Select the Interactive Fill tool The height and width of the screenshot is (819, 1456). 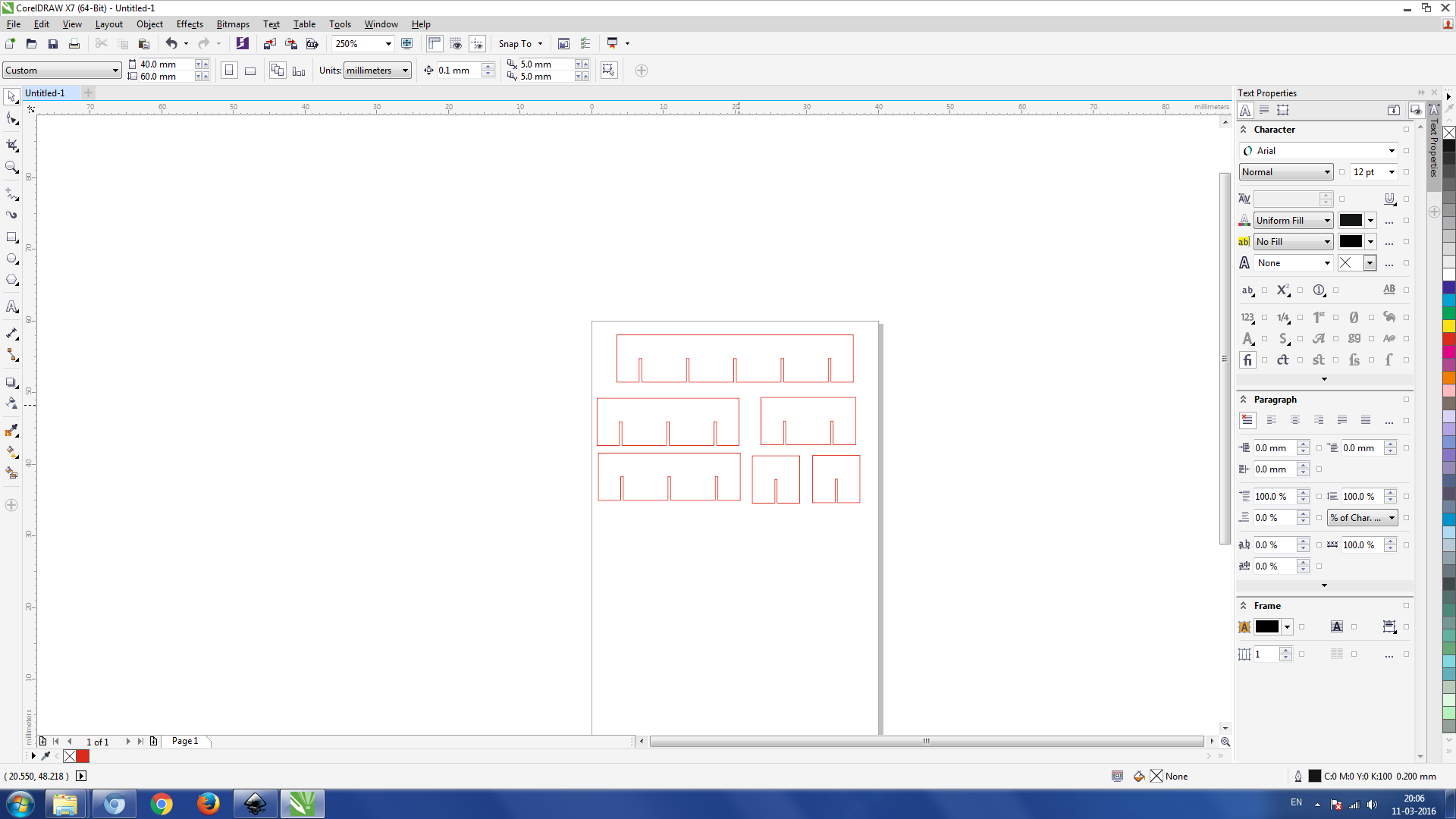point(11,452)
